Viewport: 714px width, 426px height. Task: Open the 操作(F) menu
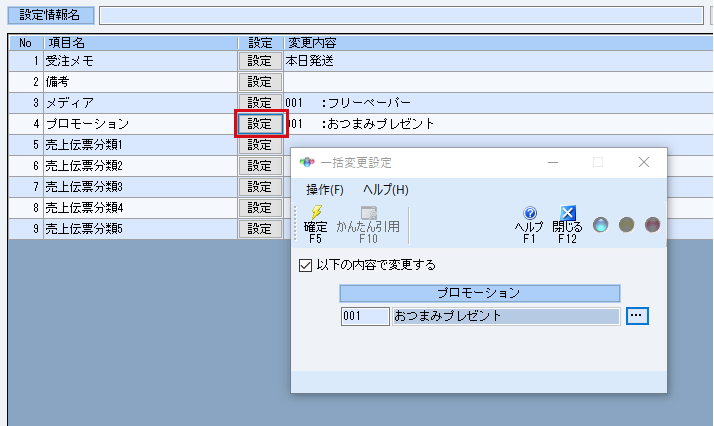pyautogui.click(x=325, y=190)
